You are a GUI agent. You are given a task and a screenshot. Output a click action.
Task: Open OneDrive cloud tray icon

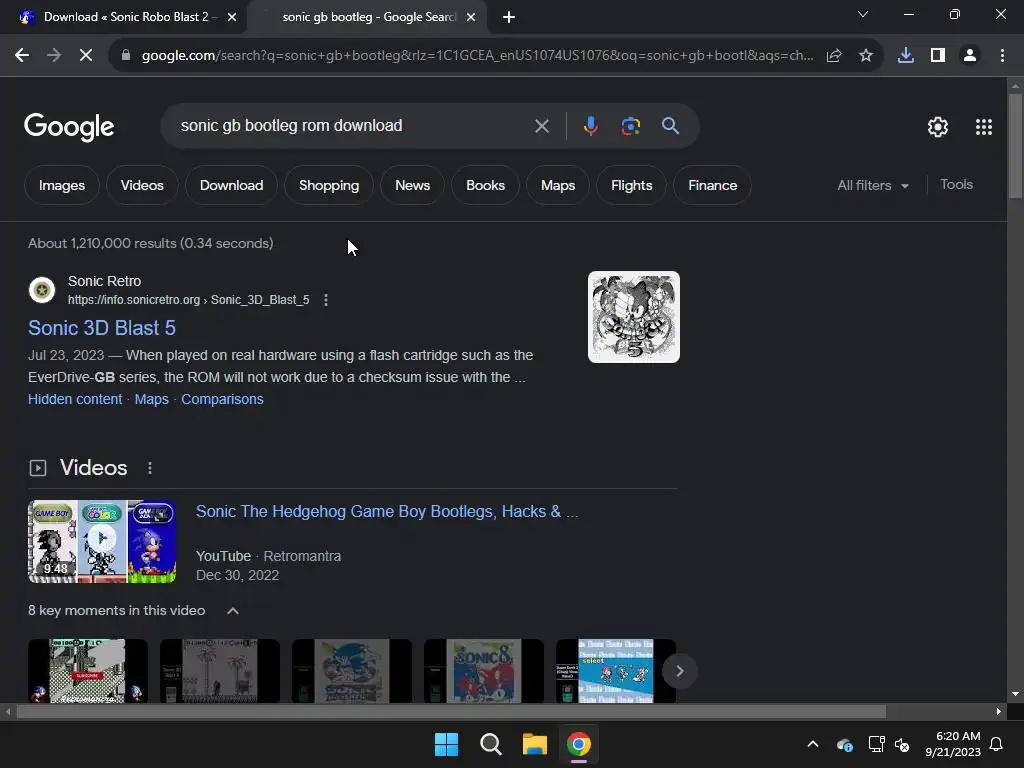point(844,744)
